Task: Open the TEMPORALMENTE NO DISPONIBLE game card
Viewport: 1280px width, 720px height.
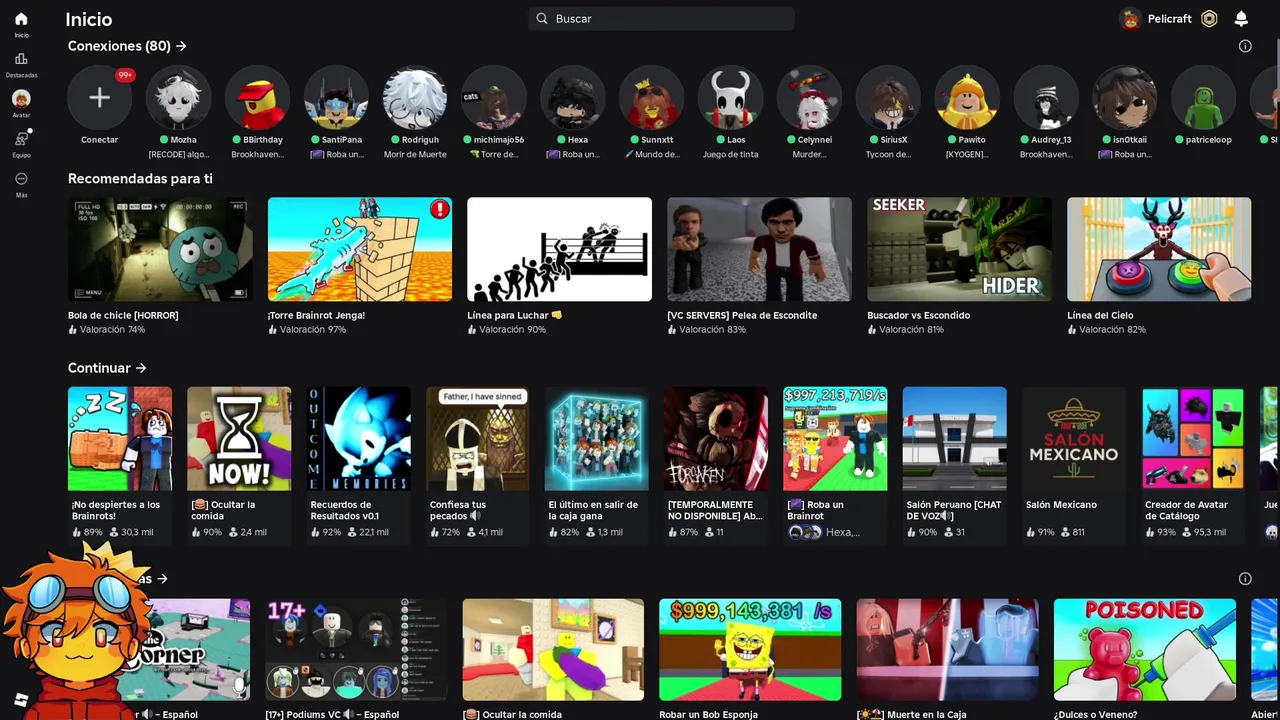Action: point(716,464)
